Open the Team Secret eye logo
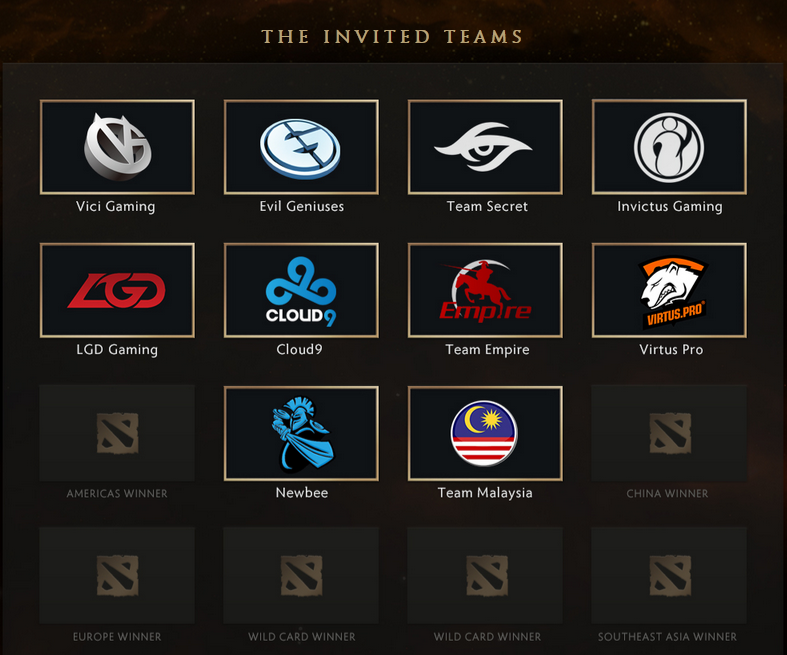The height and width of the screenshot is (655, 787). 485,147
